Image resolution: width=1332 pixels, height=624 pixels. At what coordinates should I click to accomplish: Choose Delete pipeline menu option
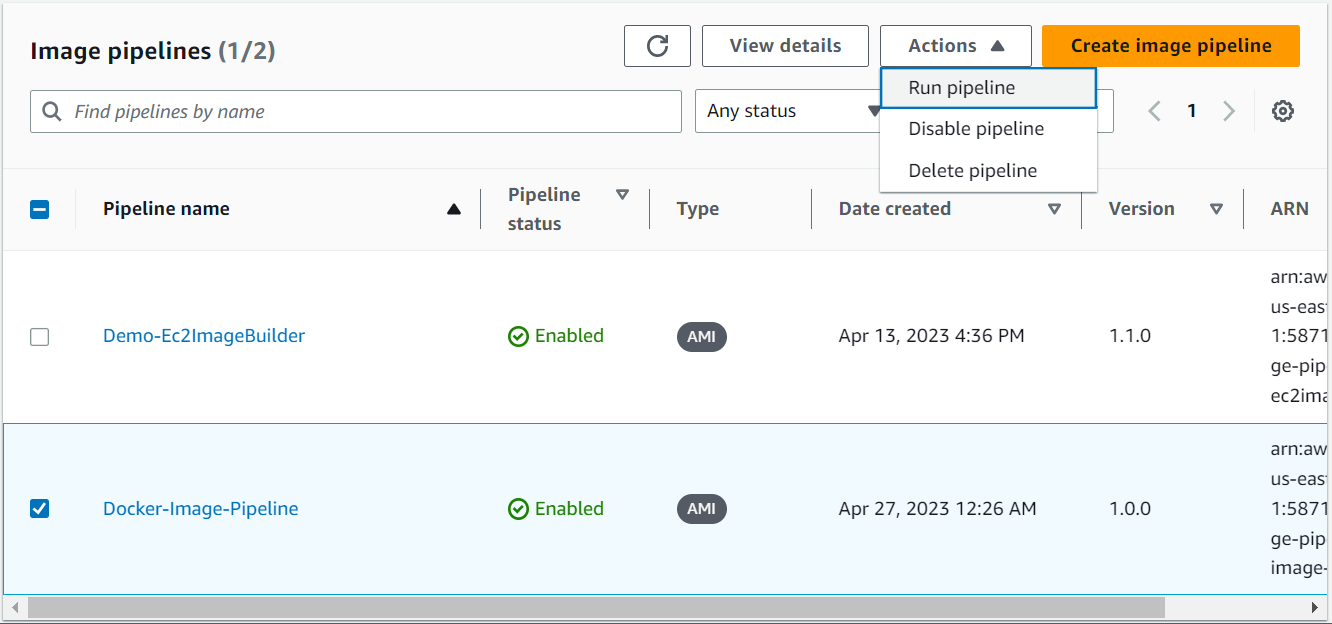click(x=972, y=171)
